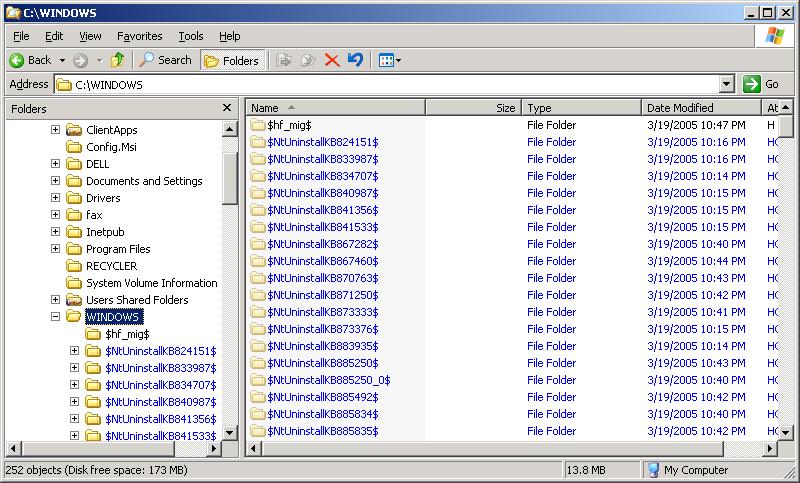Click the Move To toolbar icon
Screen dimensions: 800x483
[284, 61]
